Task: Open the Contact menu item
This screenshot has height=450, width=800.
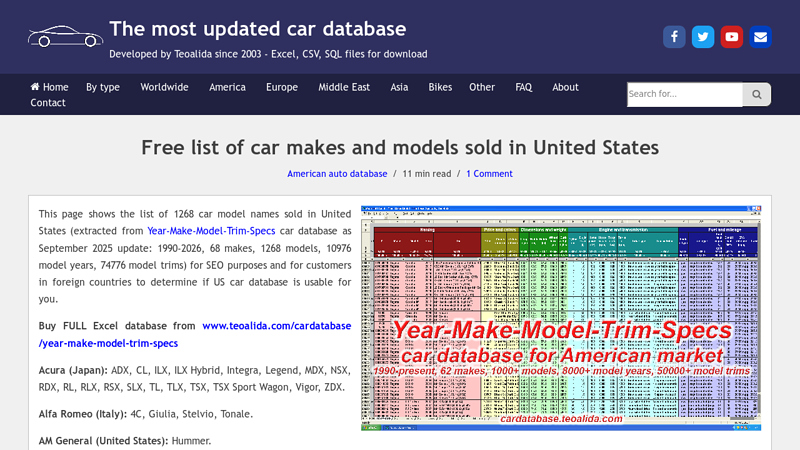Action: 48,103
